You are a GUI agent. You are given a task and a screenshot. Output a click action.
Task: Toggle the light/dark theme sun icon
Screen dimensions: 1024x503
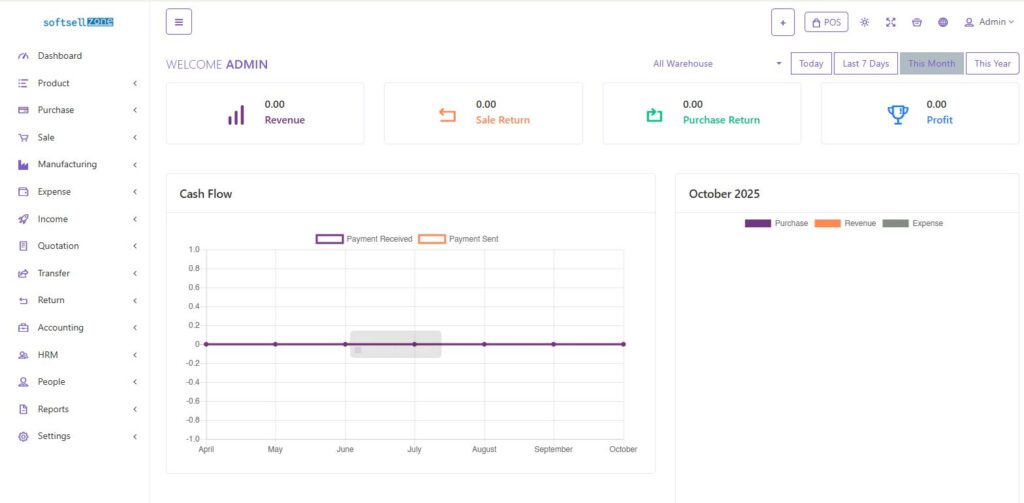click(x=865, y=22)
